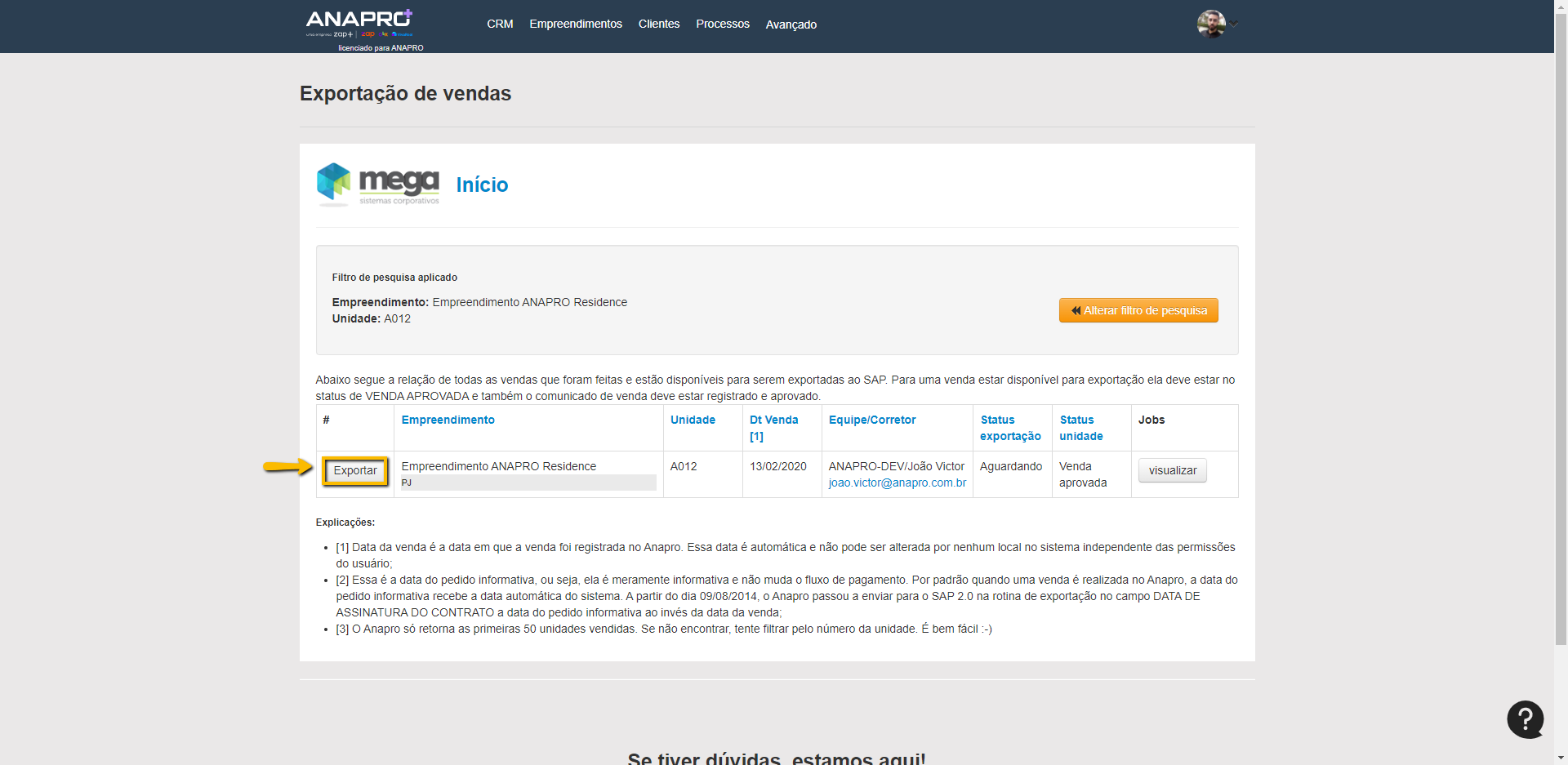The width and height of the screenshot is (1568, 765).
Task: Open the Clientes menu
Action: 658,24
